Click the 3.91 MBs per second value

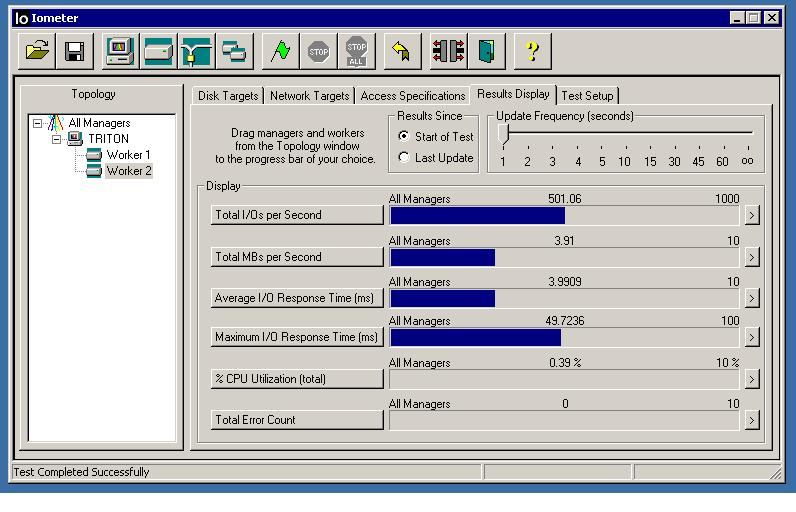click(x=565, y=241)
